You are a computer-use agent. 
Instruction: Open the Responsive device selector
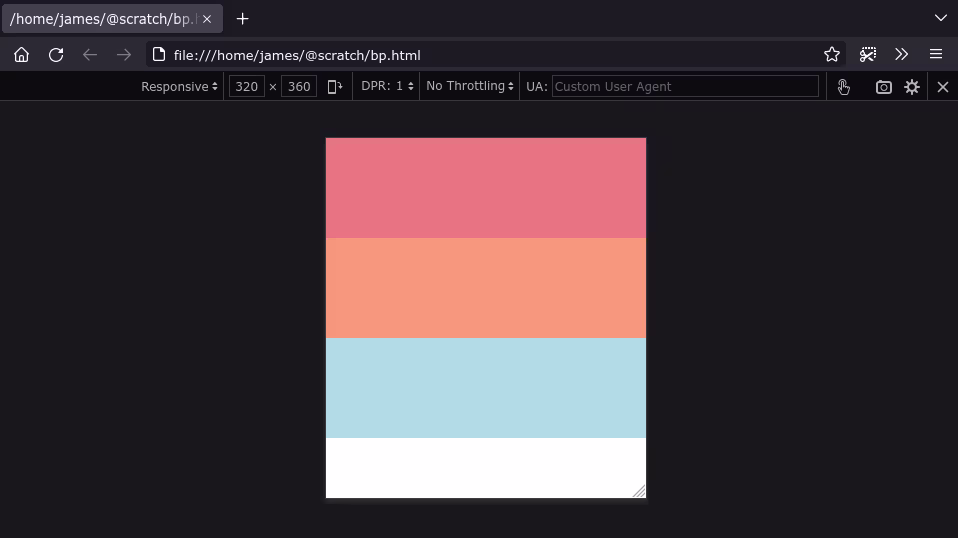pos(179,87)
